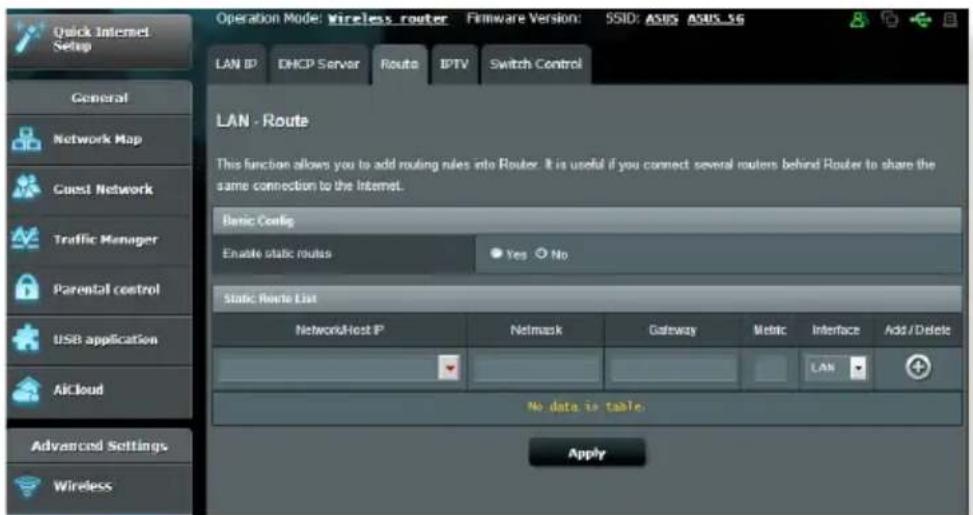973x515 pixels.
Task: Click the Apply button
Action: pyautogui.click(x=587, y=453)
